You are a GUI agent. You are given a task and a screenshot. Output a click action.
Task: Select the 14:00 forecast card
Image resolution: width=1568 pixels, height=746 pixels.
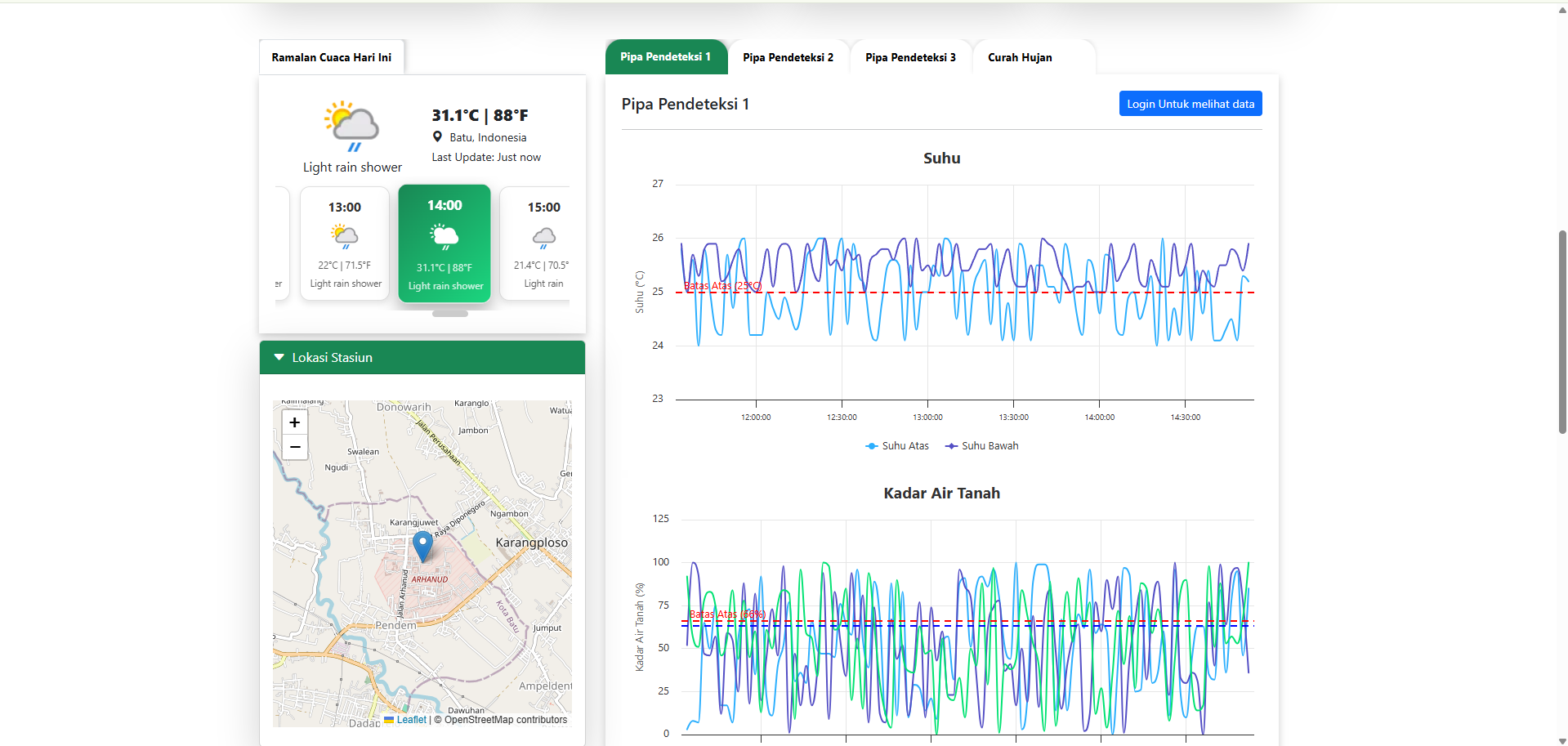(x=444, y=243)
